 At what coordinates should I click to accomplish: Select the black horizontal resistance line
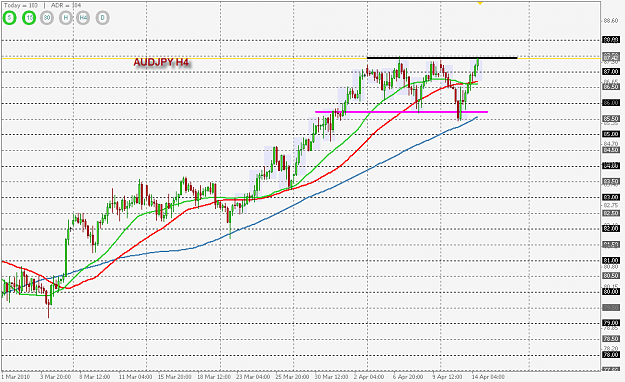[442, 58]
